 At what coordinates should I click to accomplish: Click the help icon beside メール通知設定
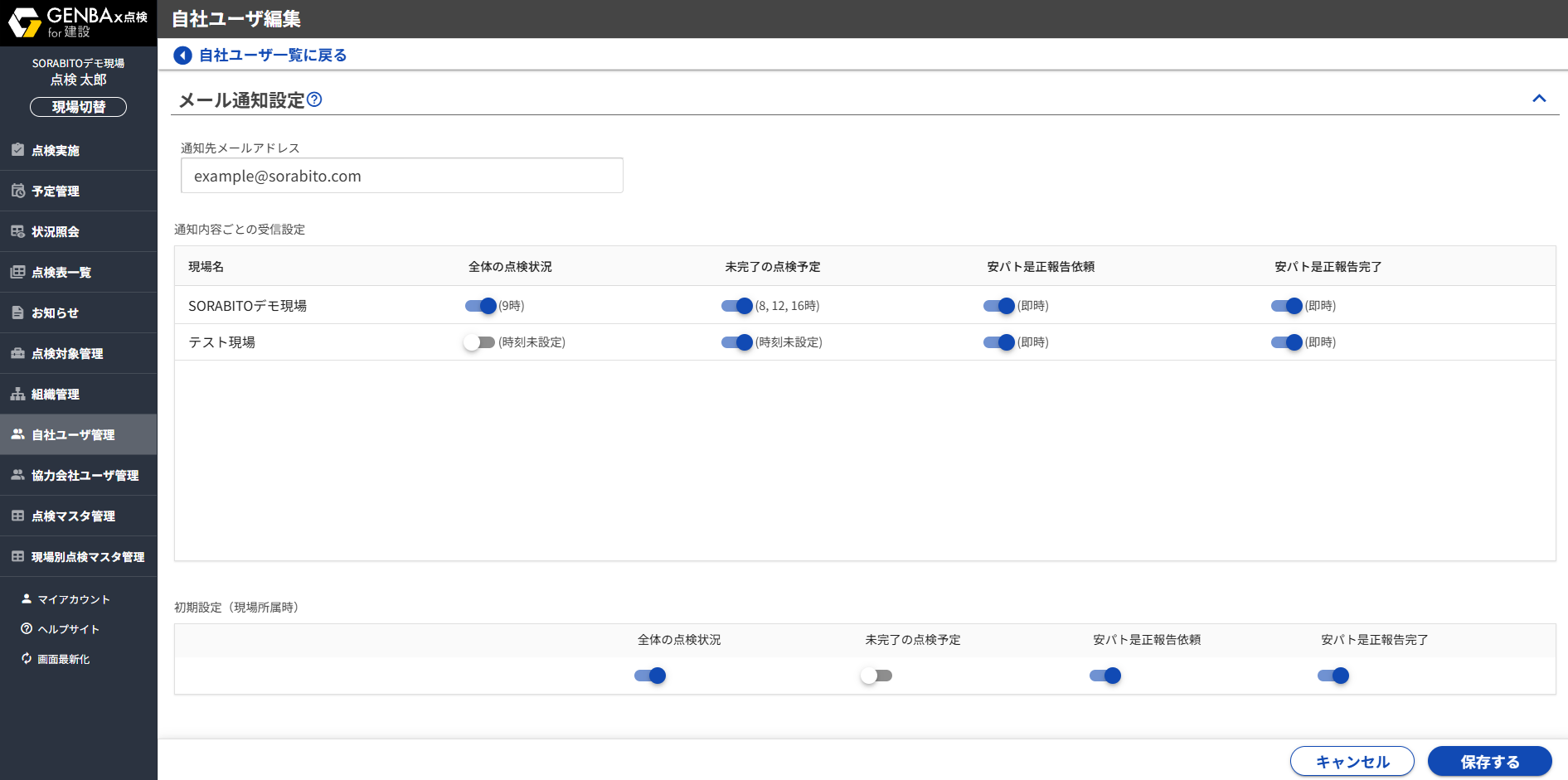[314, 99]
